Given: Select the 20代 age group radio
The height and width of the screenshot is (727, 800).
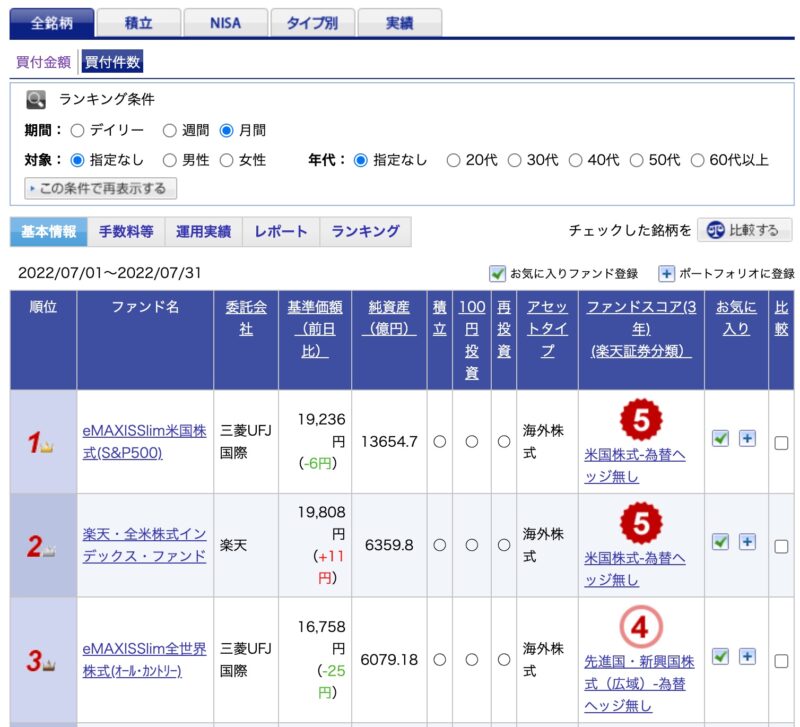Looking at the screenshot, I should tap(453, 161).
